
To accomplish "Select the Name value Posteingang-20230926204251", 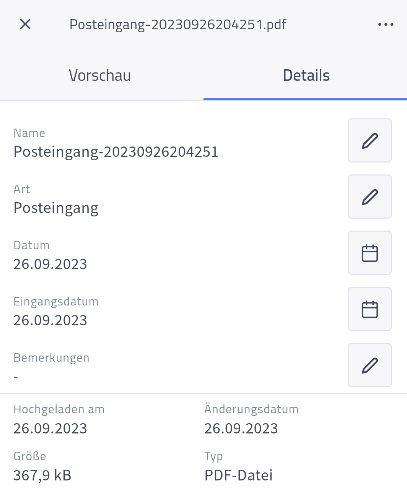I will pyautogui.click(x=116, y=152).
